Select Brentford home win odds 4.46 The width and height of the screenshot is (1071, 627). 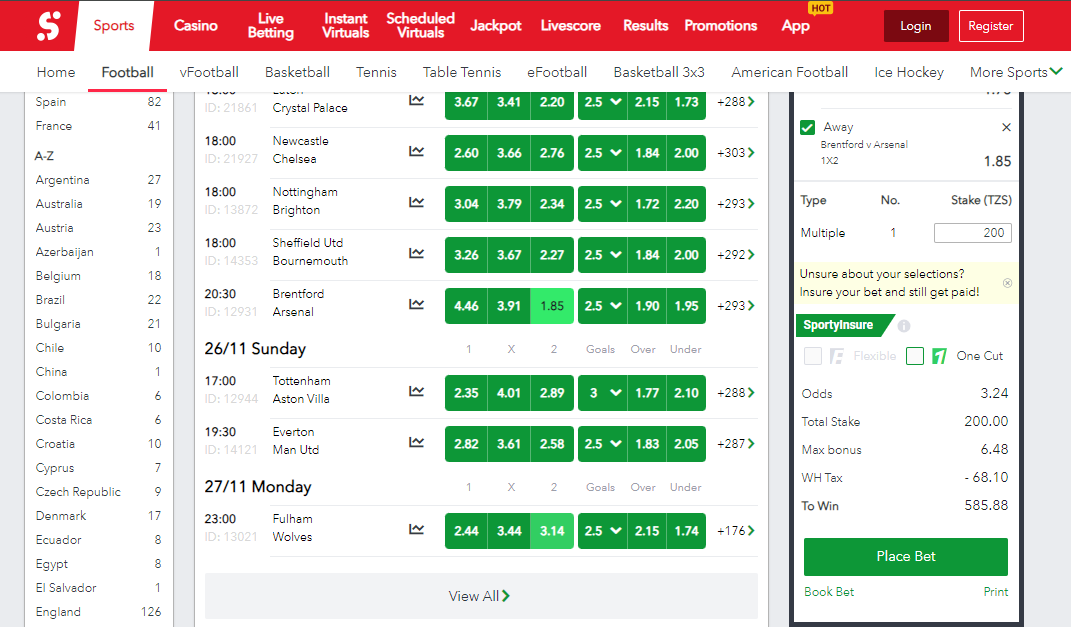(x=466, y=306)
